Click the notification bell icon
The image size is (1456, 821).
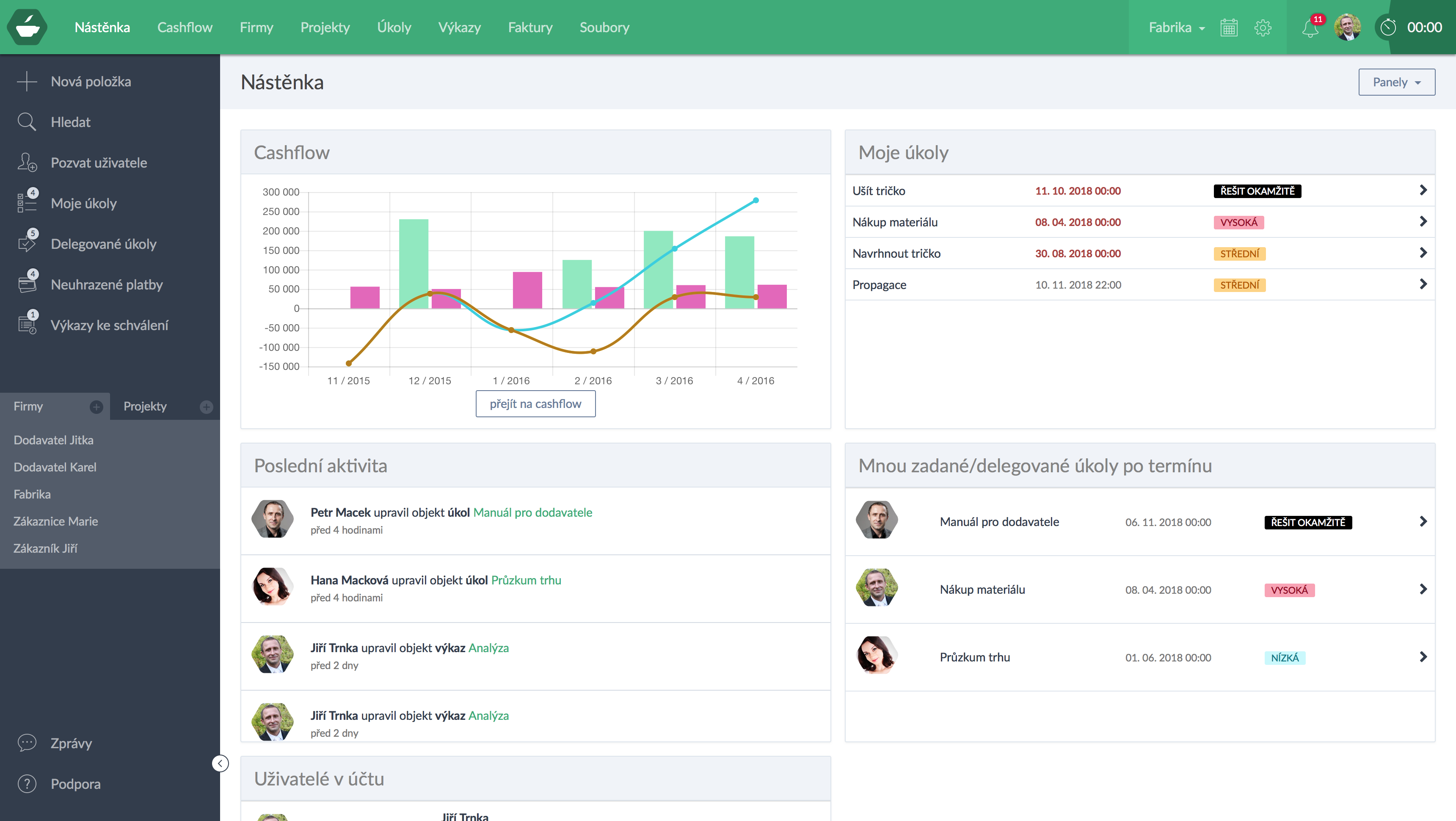1310,28
